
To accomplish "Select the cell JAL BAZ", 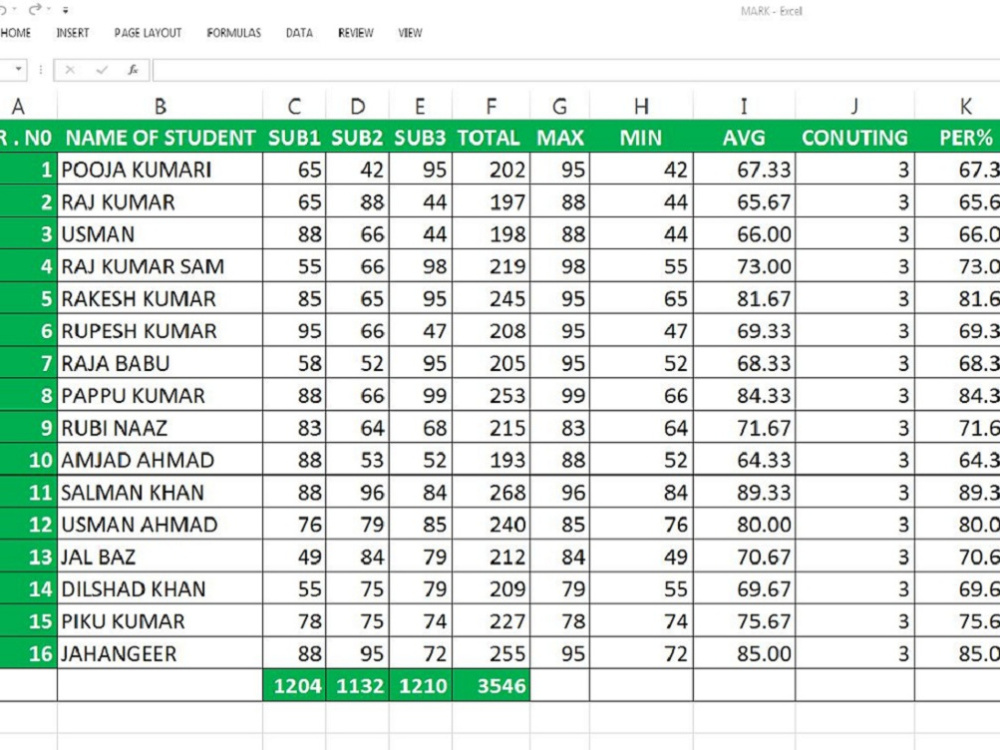I will coord(160,556).
